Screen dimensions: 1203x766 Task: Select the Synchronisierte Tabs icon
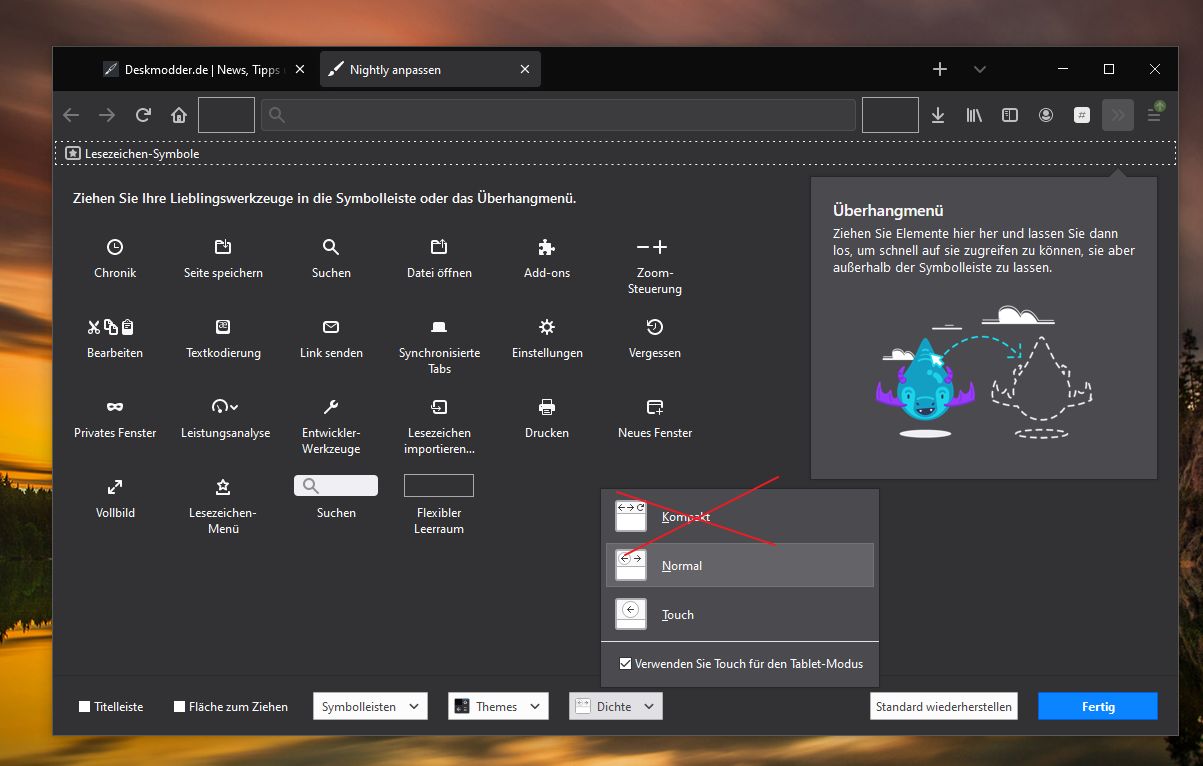[439, 327]
